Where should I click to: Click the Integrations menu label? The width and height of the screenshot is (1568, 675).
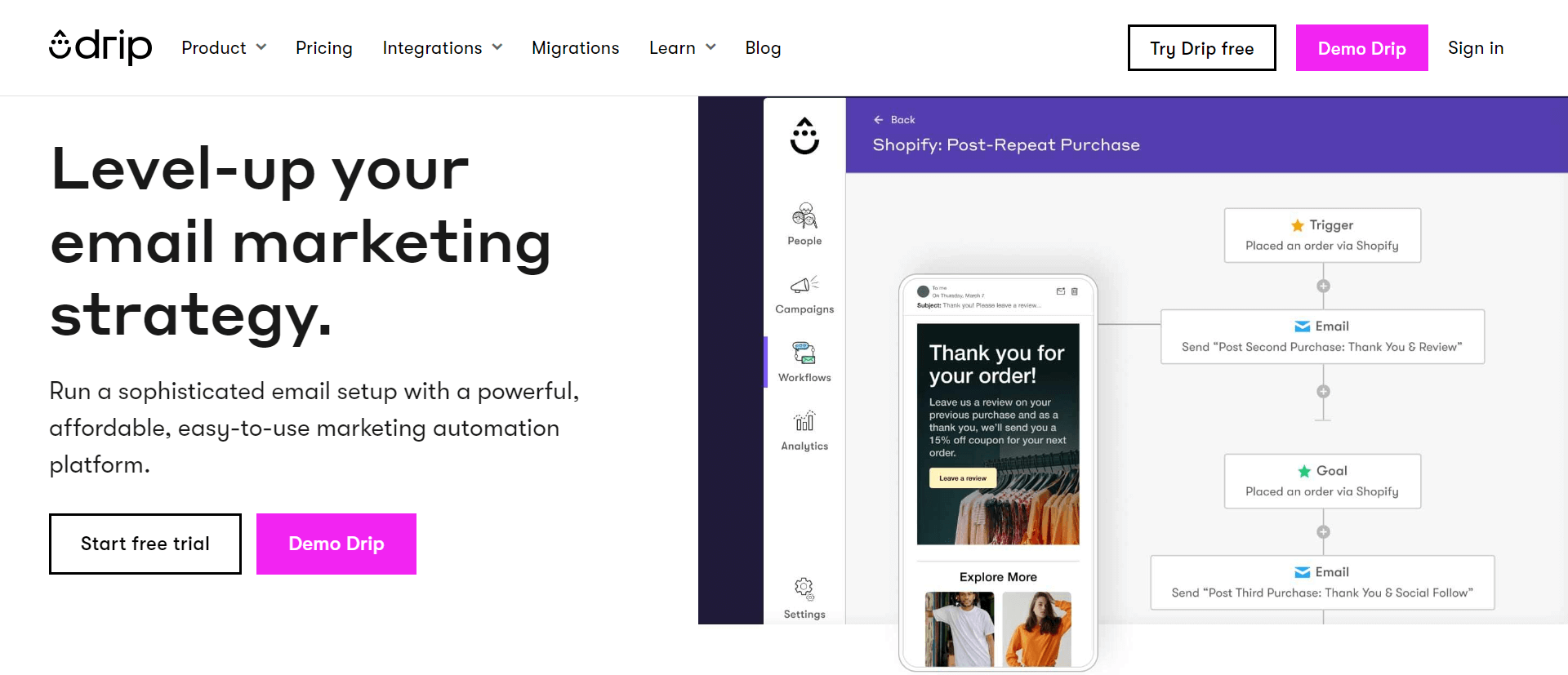pyautogui.click(x=432, y=48)
